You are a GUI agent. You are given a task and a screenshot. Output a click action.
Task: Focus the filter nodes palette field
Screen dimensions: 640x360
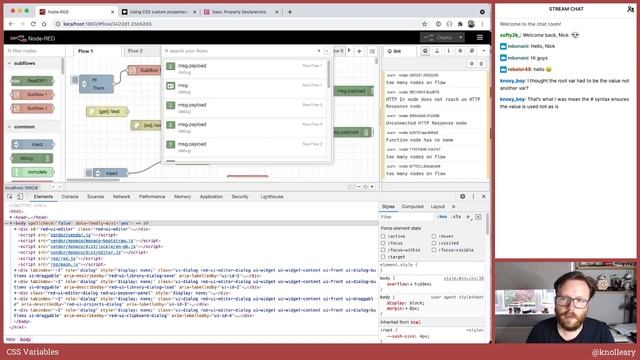click(35, 51)
